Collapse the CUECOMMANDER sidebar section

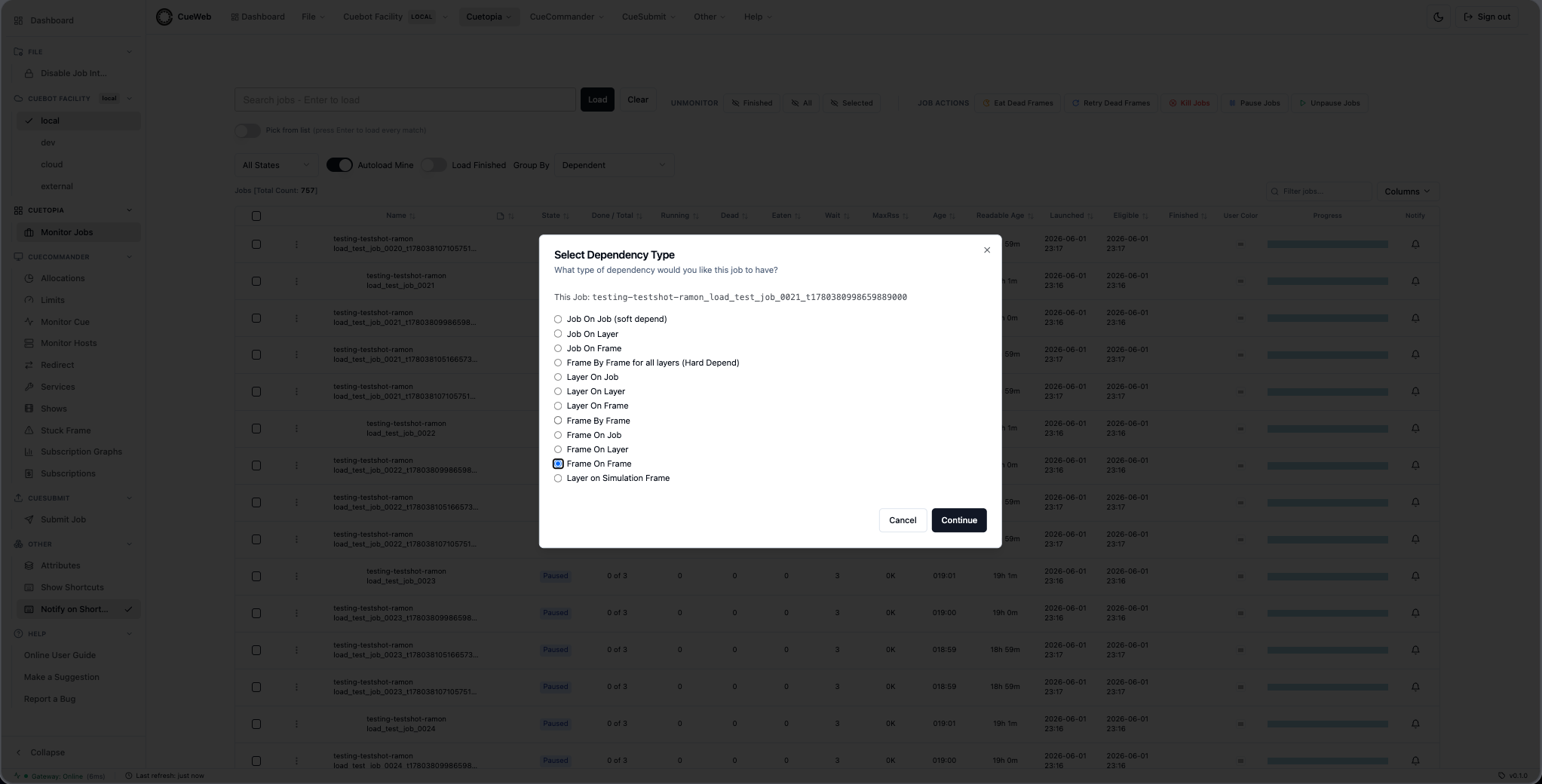pyautogui.click(x=129, y=257)
